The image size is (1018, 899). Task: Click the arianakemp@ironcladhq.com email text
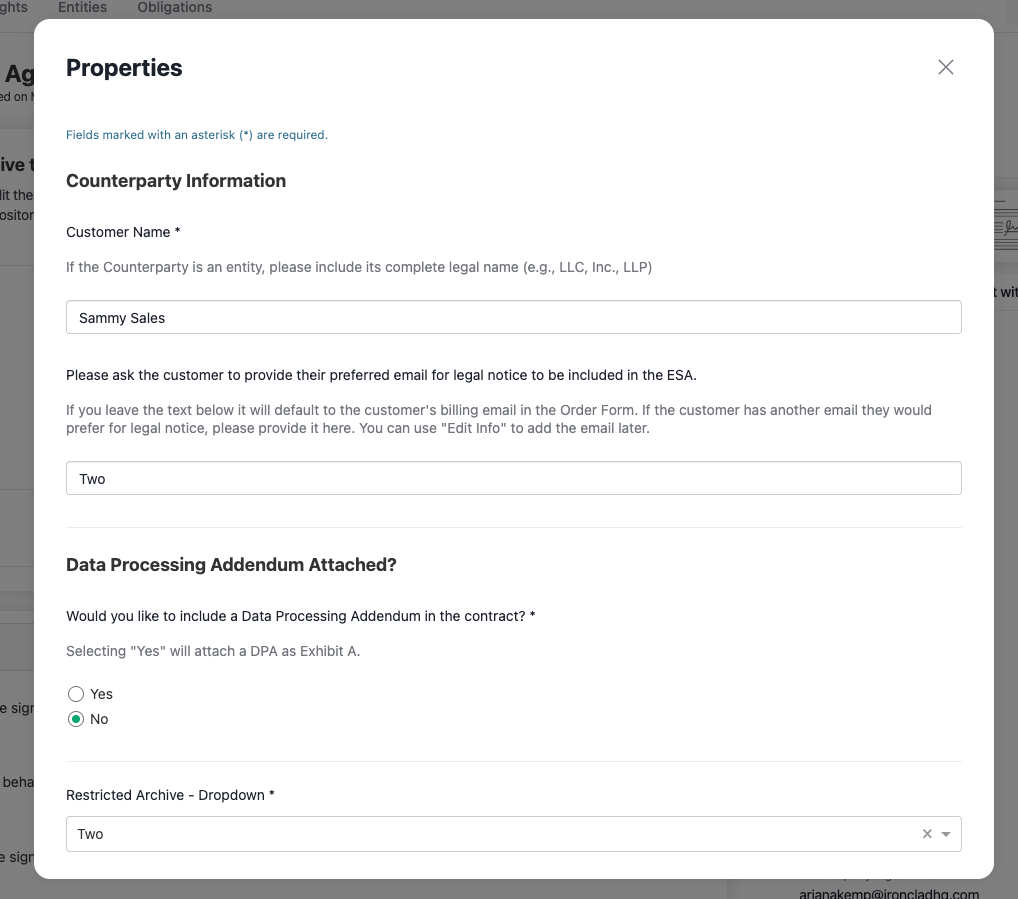pos(888,893)
